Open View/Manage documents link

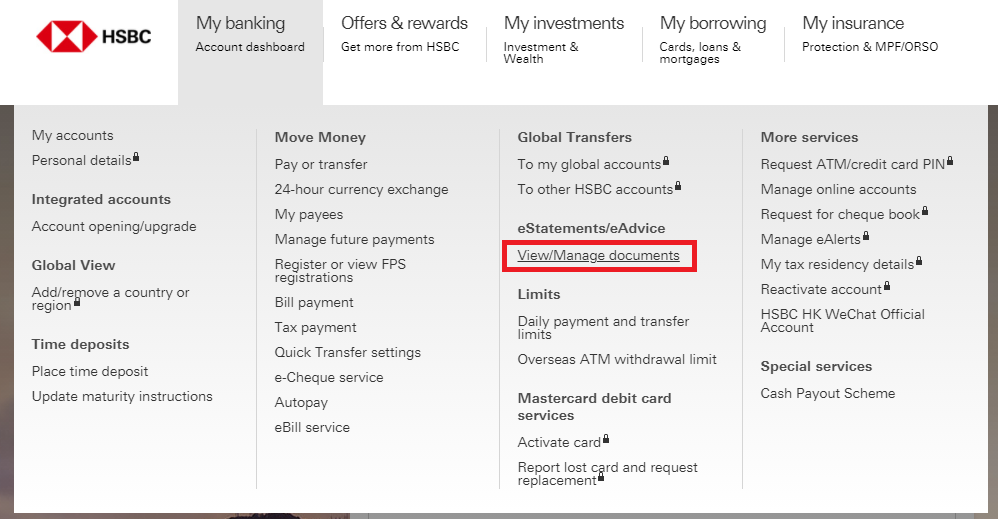pos(598,256)
